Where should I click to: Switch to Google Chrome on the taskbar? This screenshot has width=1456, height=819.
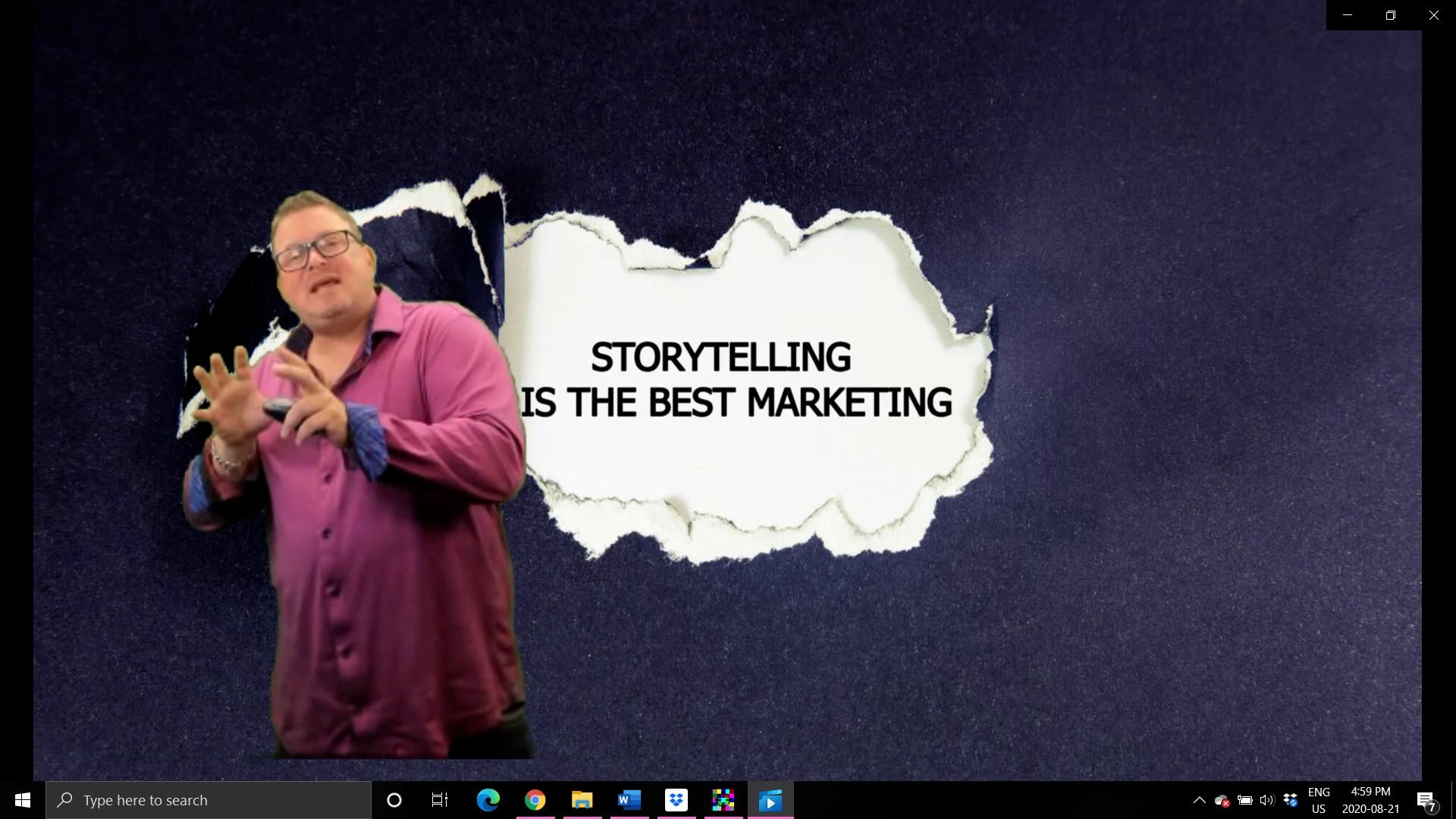(535, 800)
